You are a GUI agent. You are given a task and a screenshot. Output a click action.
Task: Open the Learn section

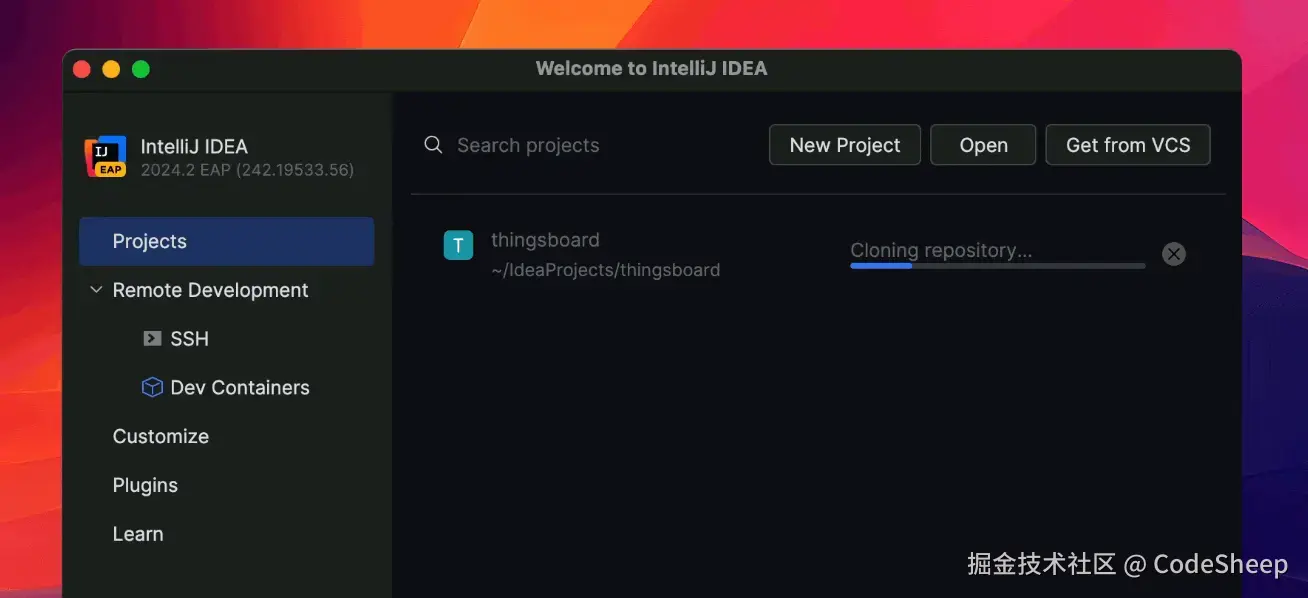coord(138,533)
